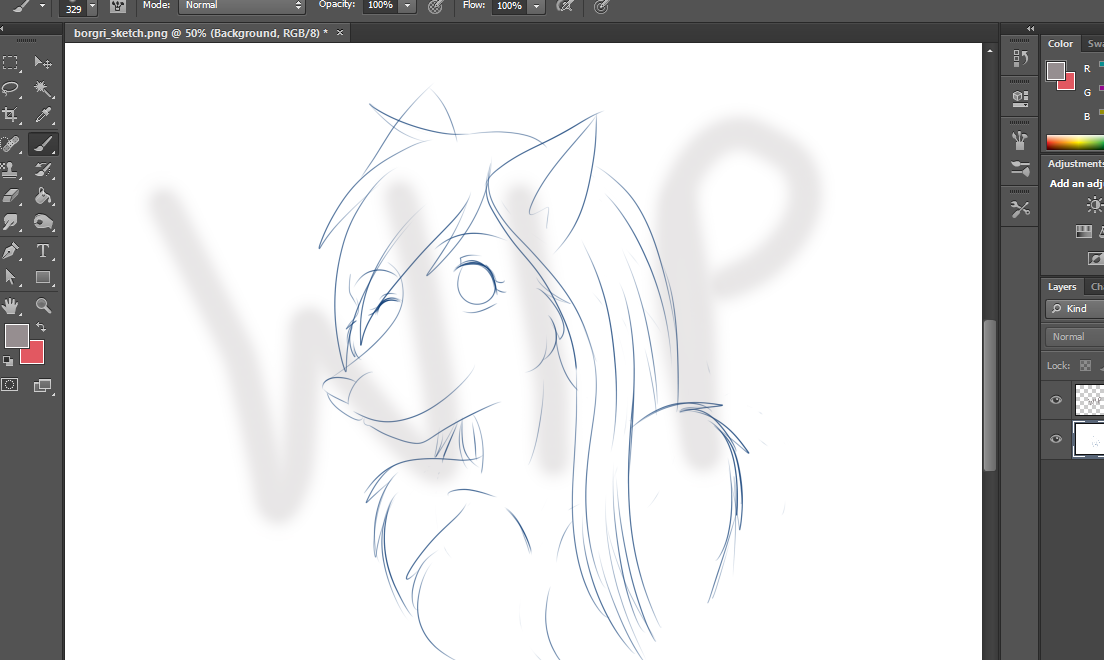Select the Zoom tool
The height and width of the screenshot is (660, 1104).
coord(43,306)
